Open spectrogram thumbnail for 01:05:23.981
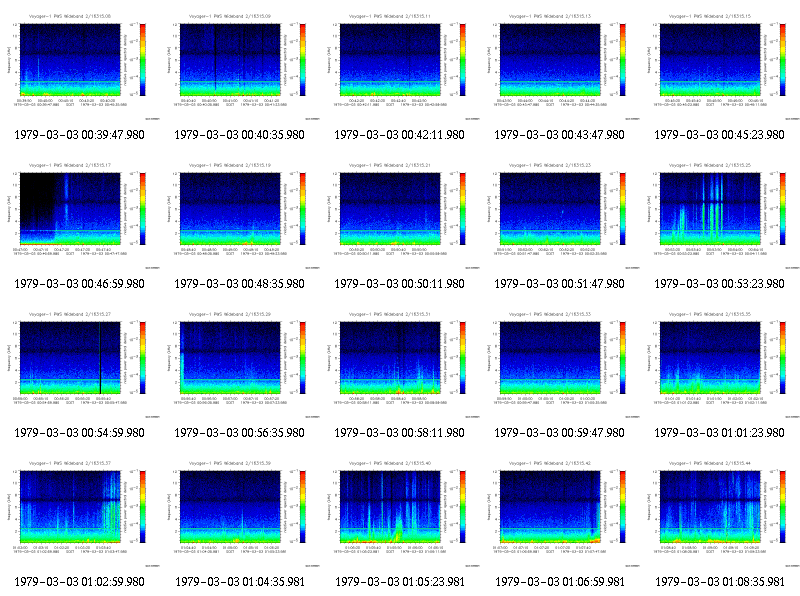Screen dimensions: 800x596 [x=400, y=511]
